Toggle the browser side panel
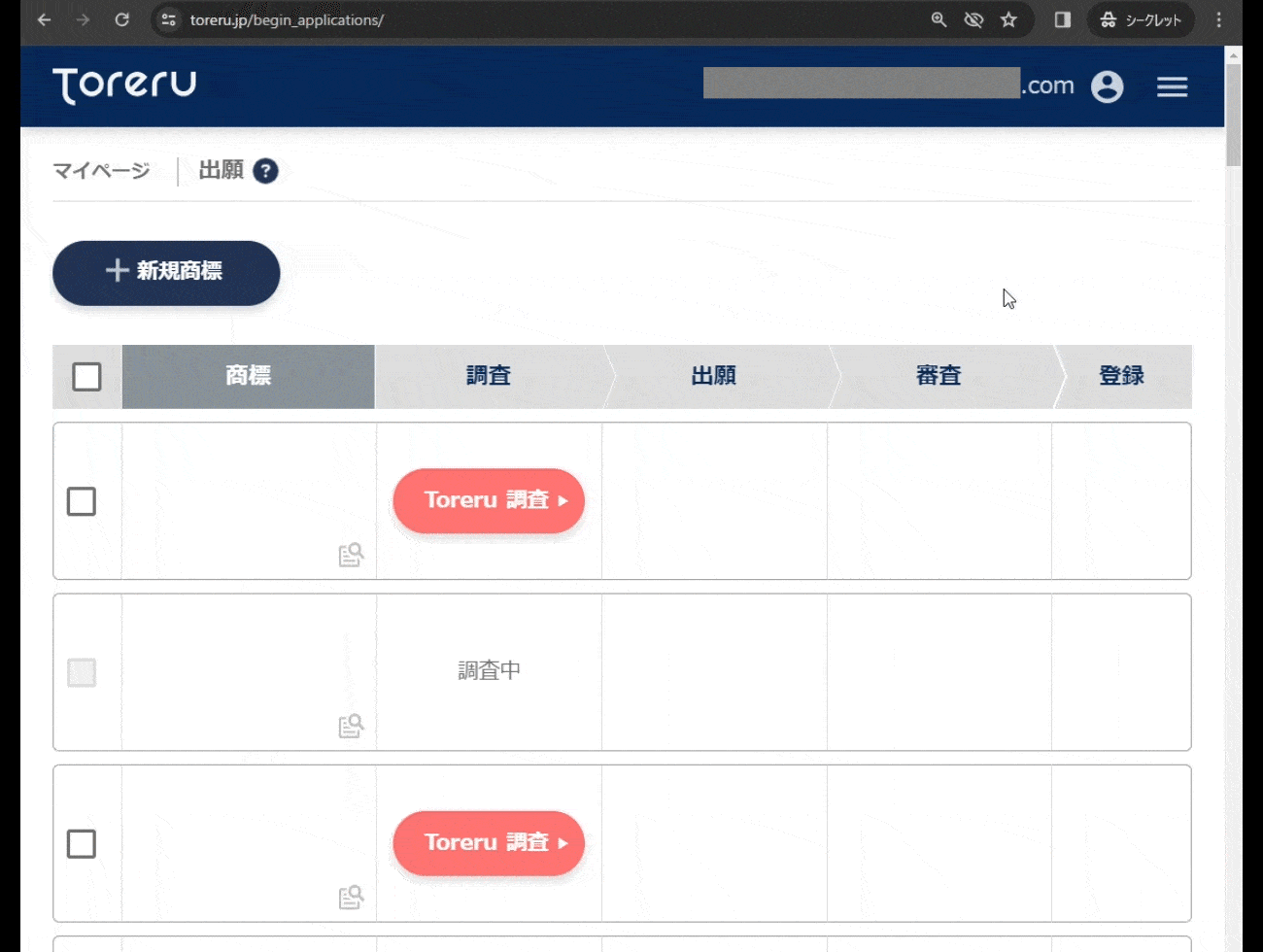1263x952 pixels. [1063, 19]
